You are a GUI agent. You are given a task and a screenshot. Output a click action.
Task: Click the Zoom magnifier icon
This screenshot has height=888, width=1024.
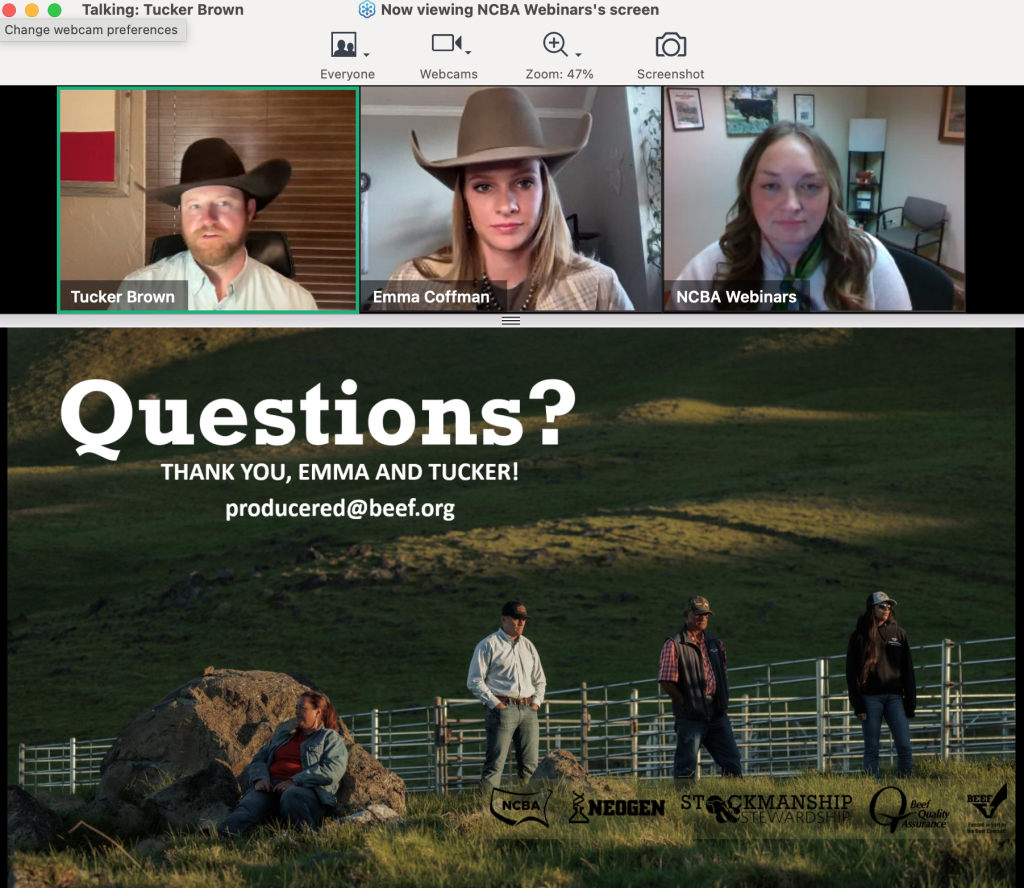(x=555, y=44)
